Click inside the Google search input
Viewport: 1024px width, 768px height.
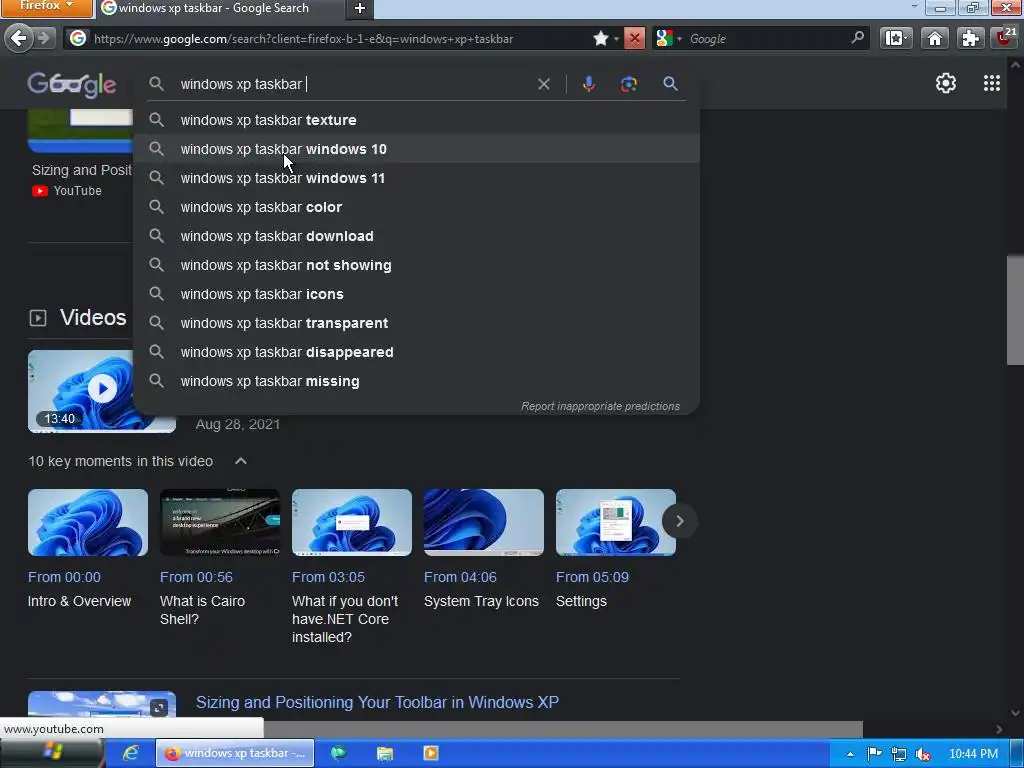pyautogui.click(x=353, y=84)
